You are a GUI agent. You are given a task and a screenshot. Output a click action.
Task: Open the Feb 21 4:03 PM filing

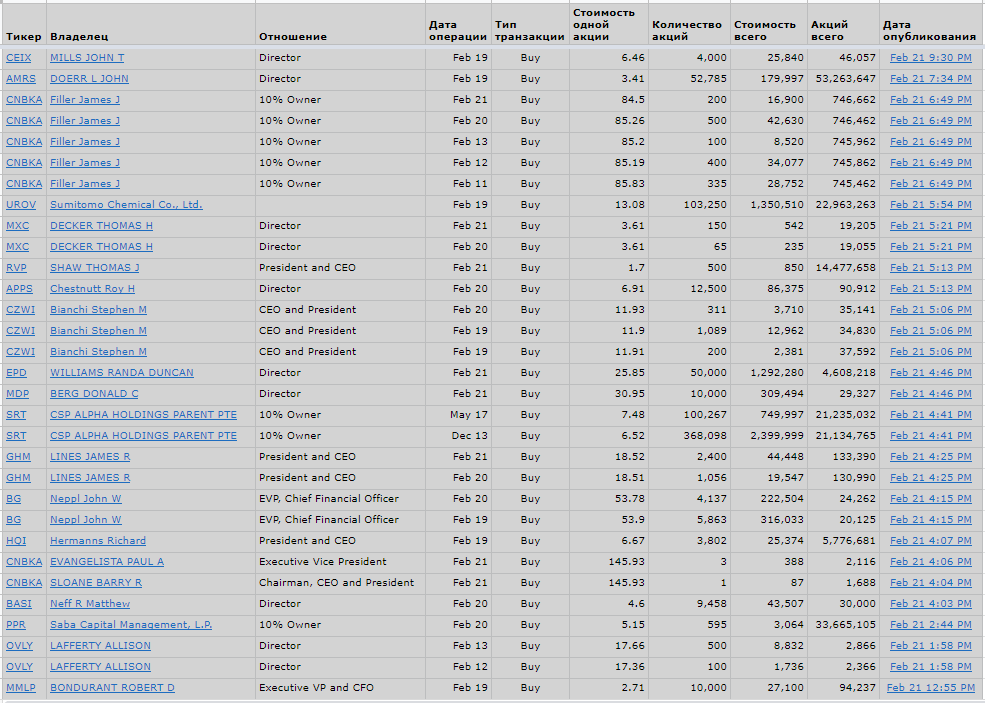coord(930,604)
